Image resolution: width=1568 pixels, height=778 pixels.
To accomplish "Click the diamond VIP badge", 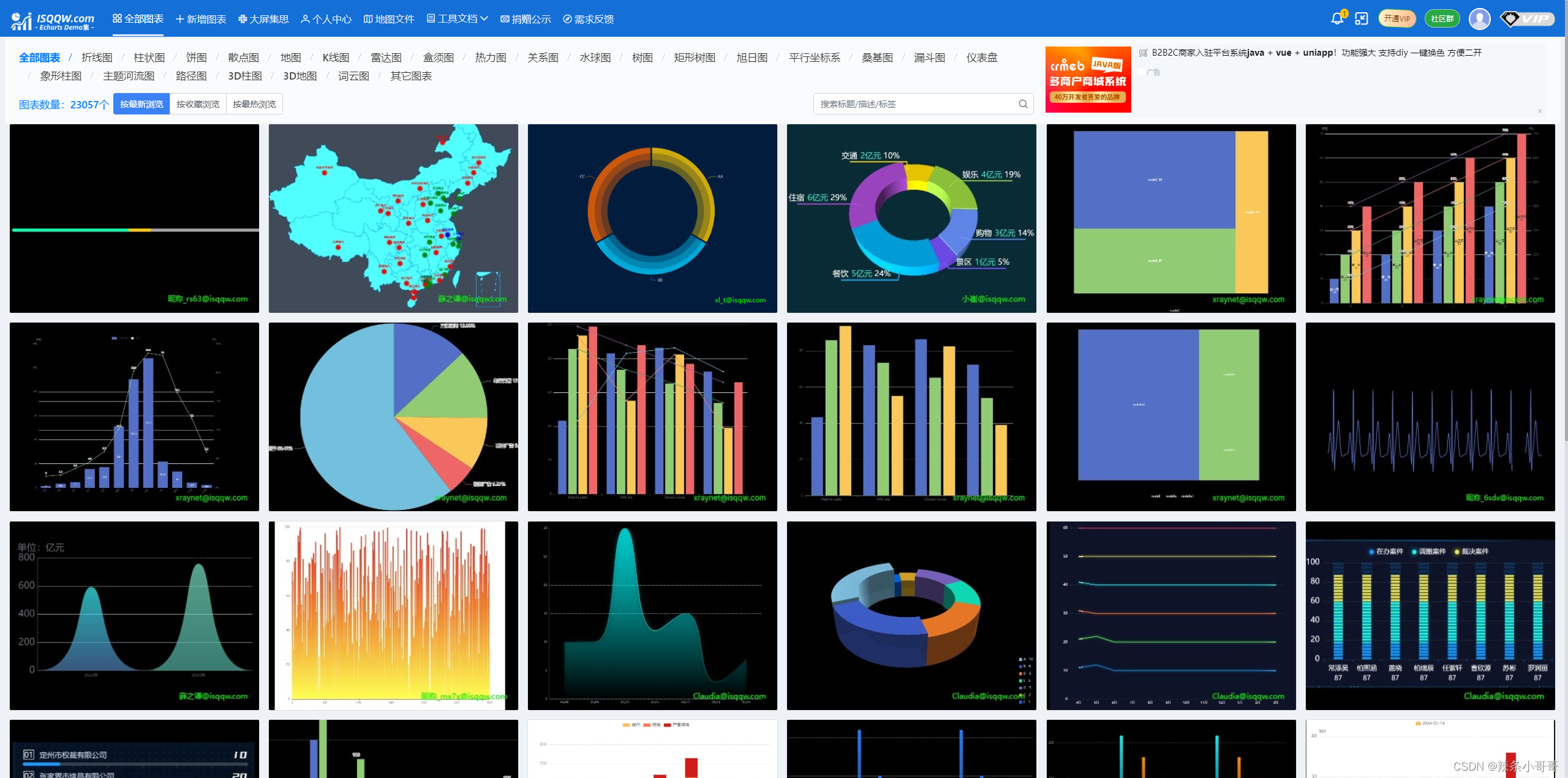I will tap(1527, 19).
